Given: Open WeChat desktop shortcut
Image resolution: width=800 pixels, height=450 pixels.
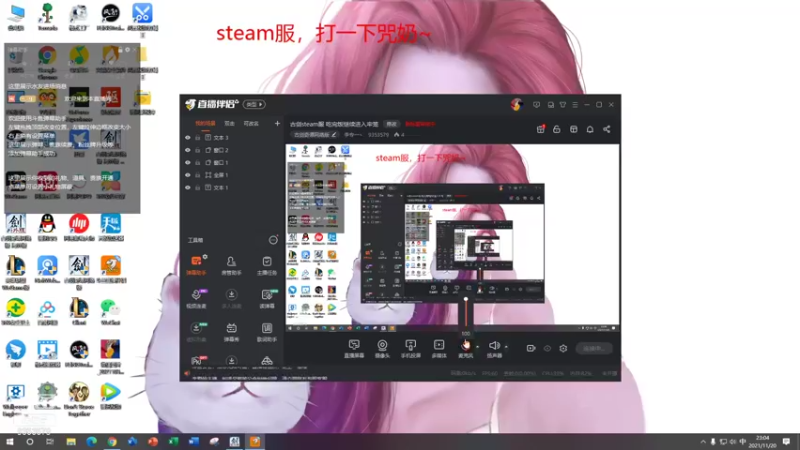Looking at the screenshot, I should pos(110,312).
